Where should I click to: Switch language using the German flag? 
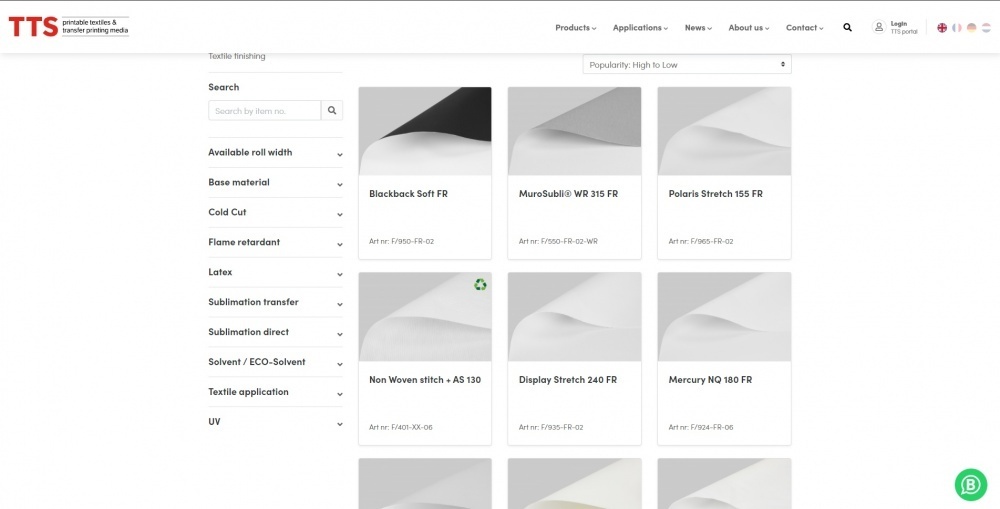[971, 27]
